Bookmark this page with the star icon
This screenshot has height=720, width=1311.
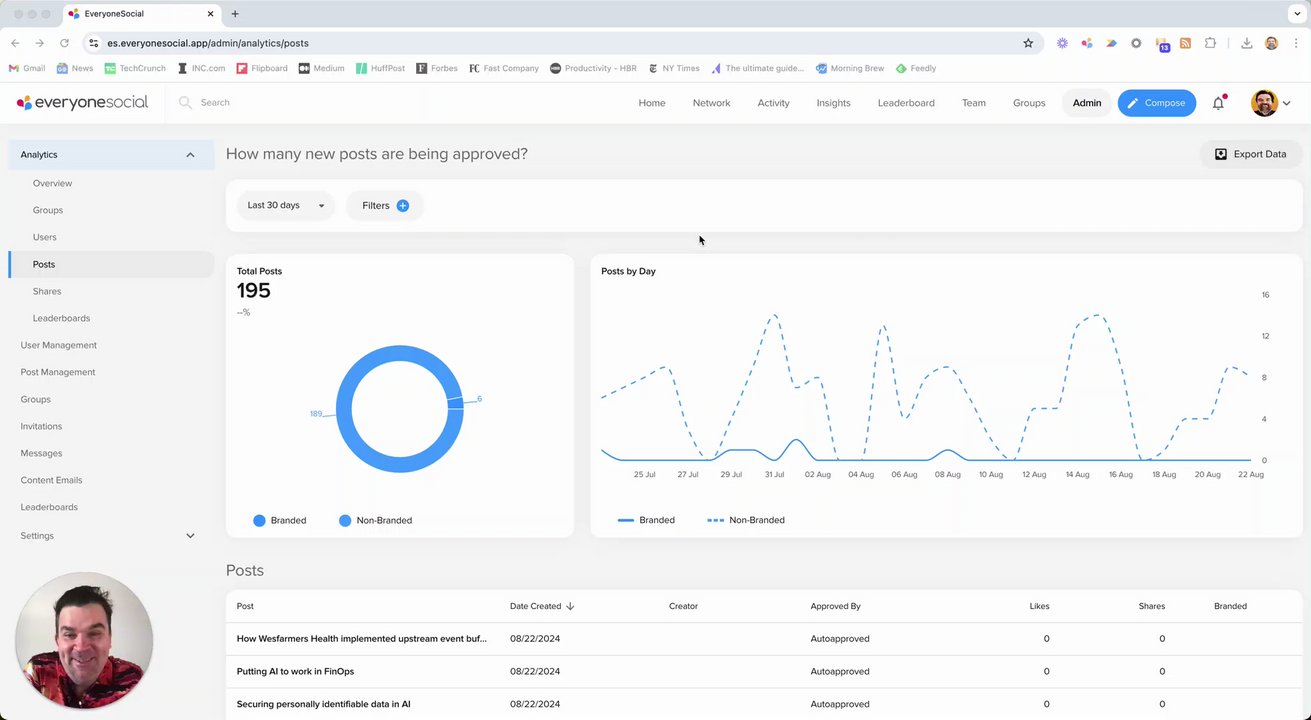[x=1028, y=43]
